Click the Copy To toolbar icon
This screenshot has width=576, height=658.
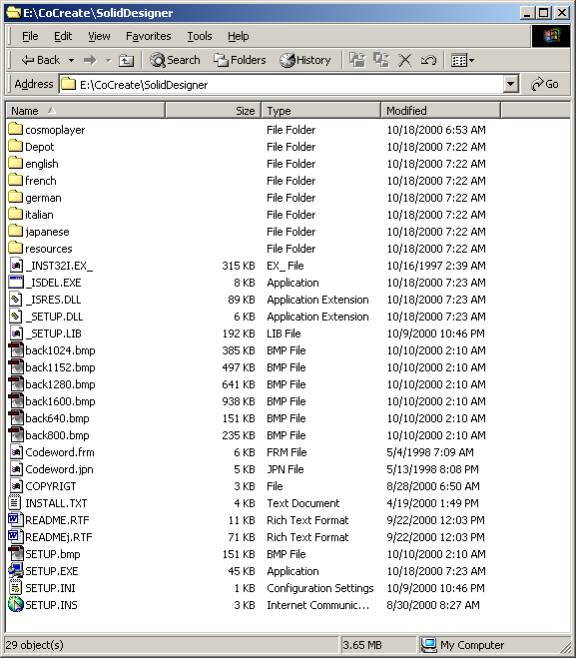click(381, 60)
